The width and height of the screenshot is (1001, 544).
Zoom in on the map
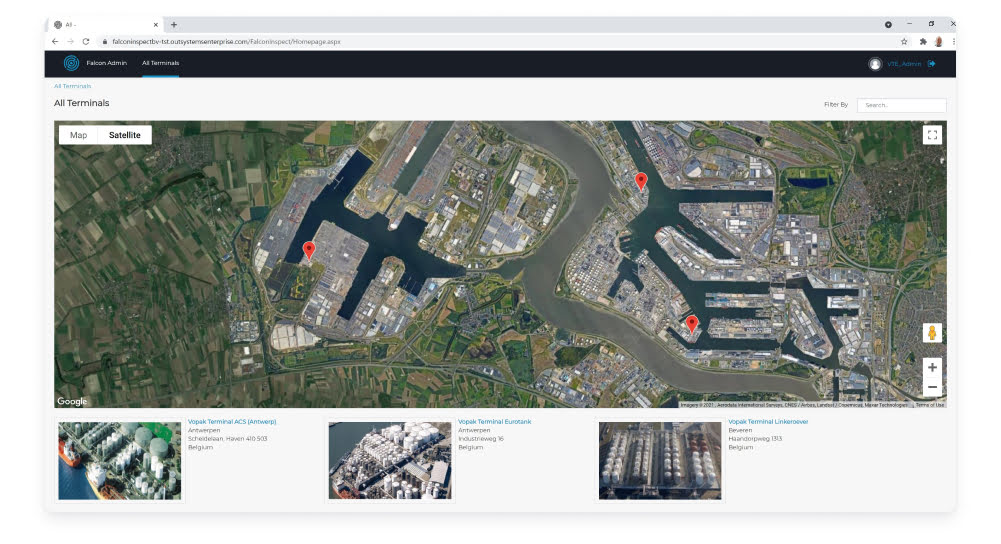click(x=932, y=367)
